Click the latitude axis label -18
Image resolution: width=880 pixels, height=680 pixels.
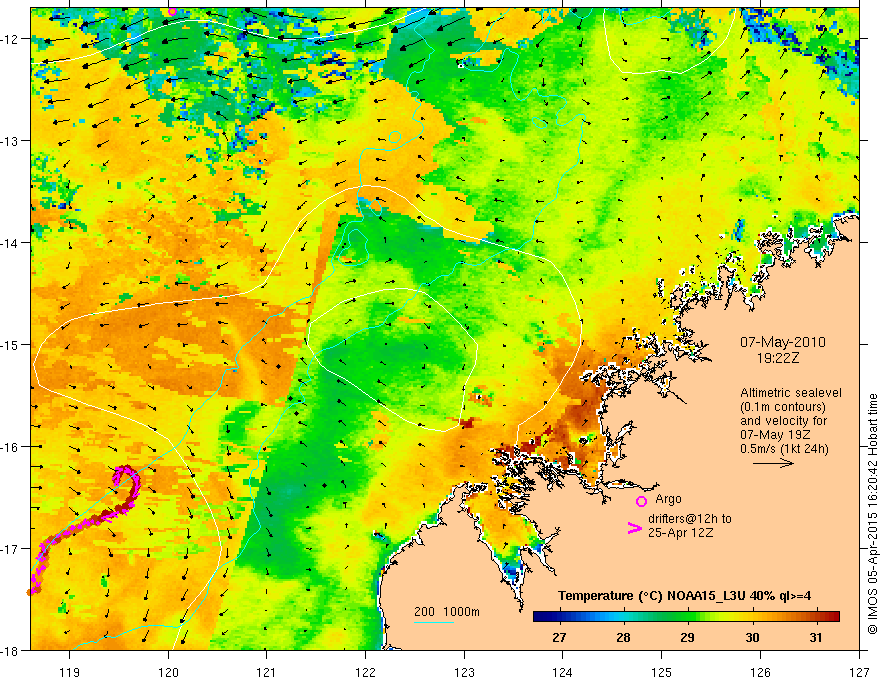10,650
